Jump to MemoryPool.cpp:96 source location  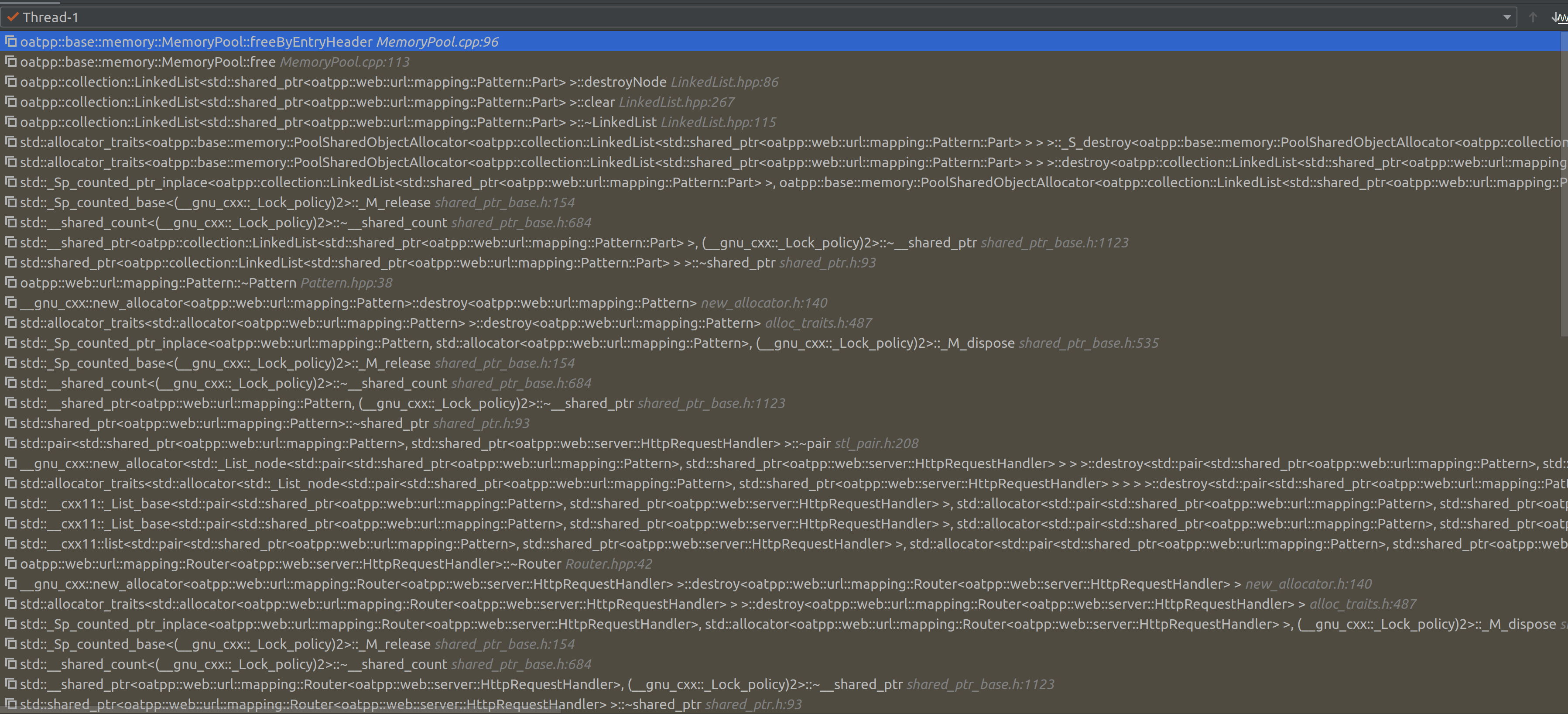437,41
